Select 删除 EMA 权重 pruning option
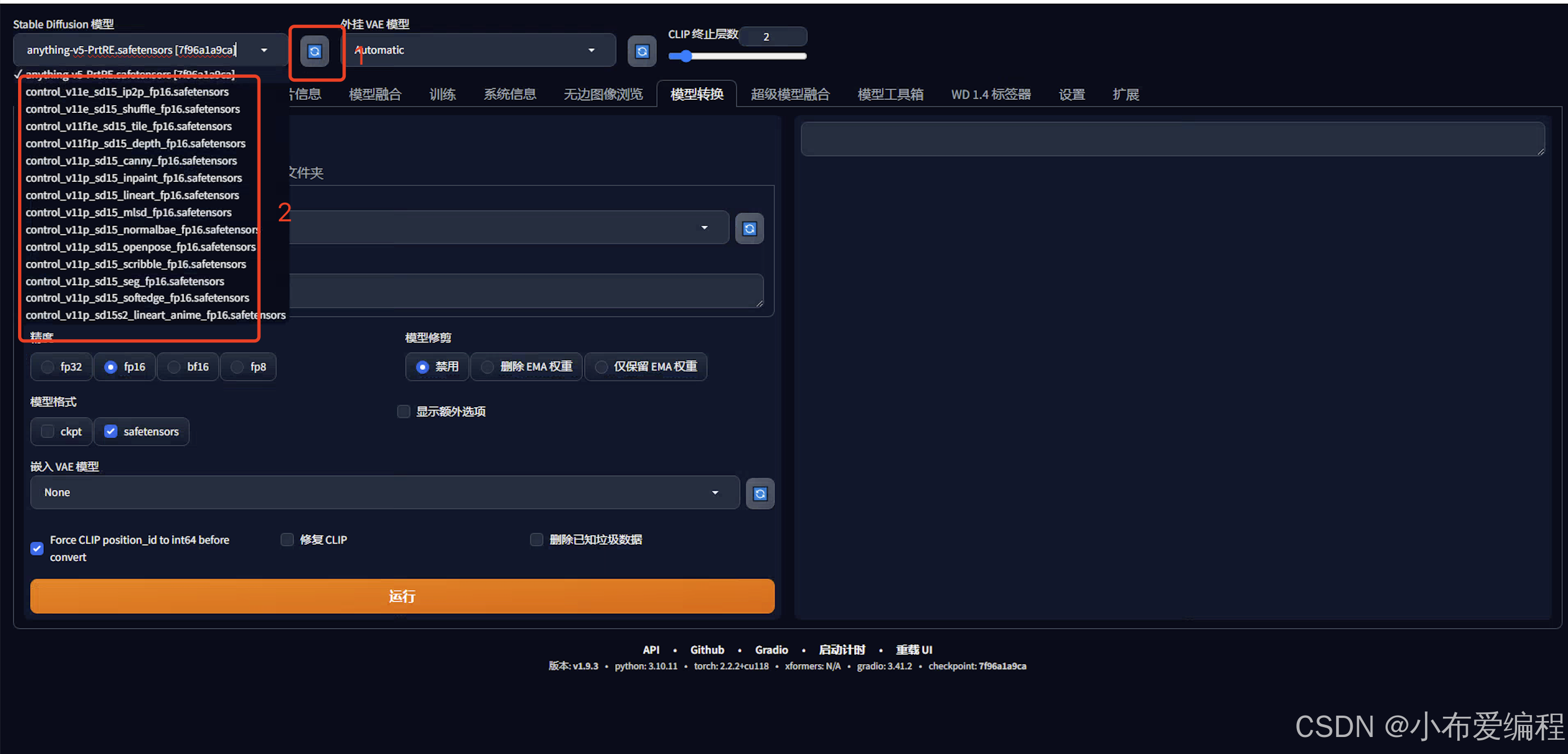 [x=487, y=367]
